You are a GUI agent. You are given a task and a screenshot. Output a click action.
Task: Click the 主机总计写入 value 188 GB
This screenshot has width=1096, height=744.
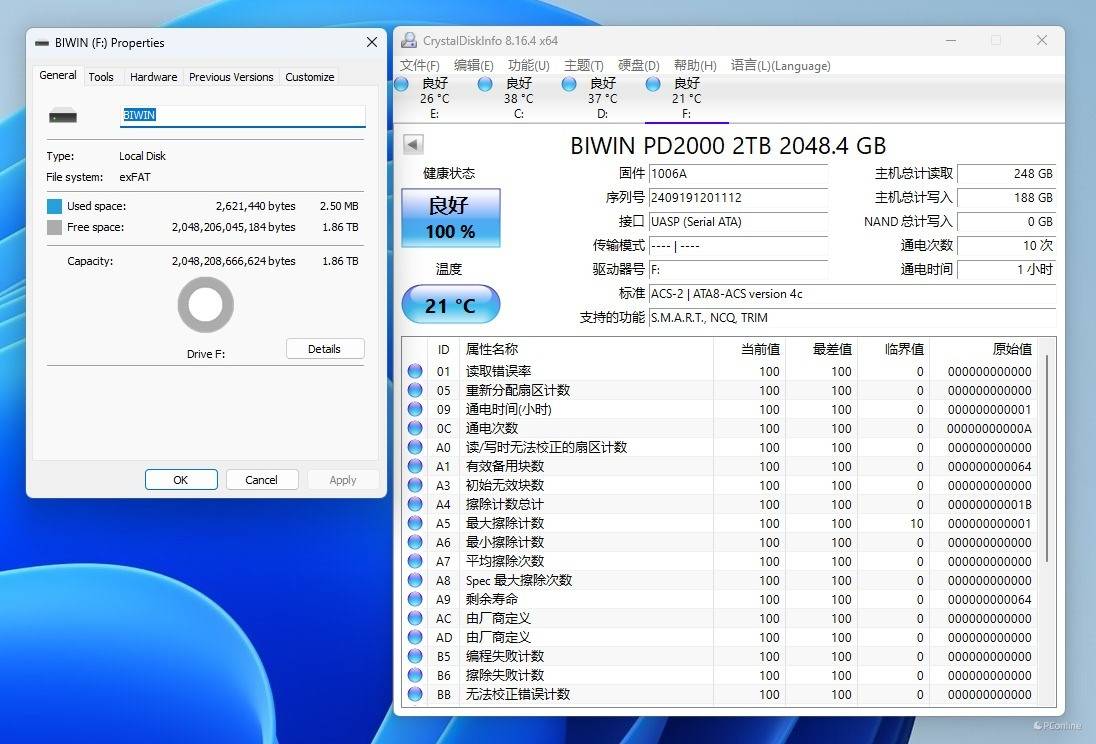click(1006, 198)
